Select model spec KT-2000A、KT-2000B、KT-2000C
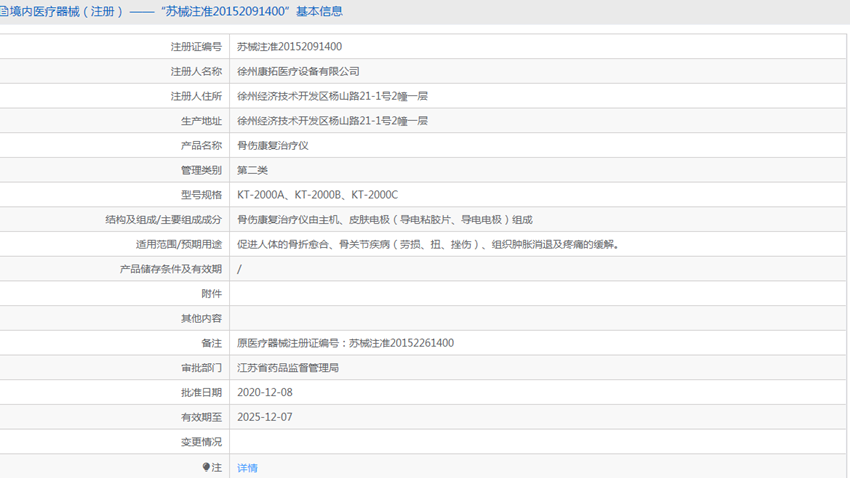 pos(317,195)
